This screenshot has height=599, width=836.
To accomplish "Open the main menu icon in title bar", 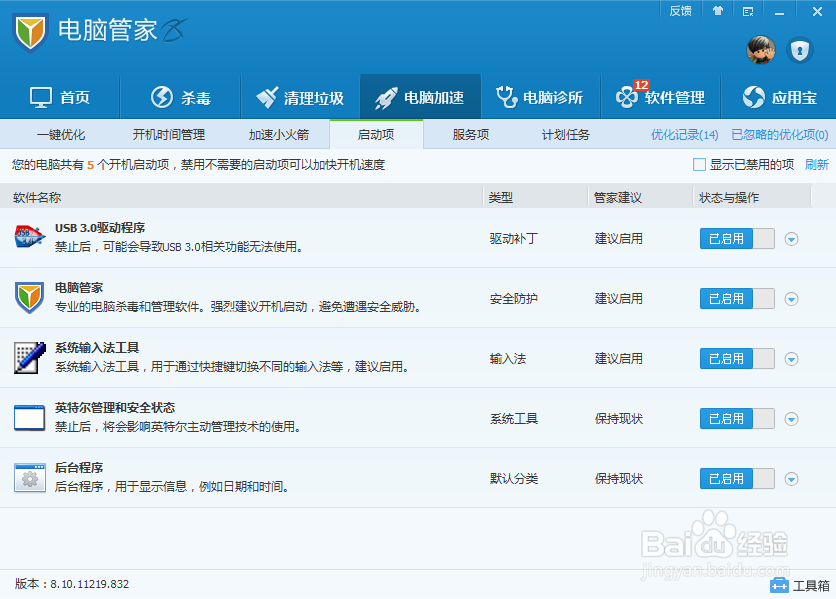I will click(748, 11).
